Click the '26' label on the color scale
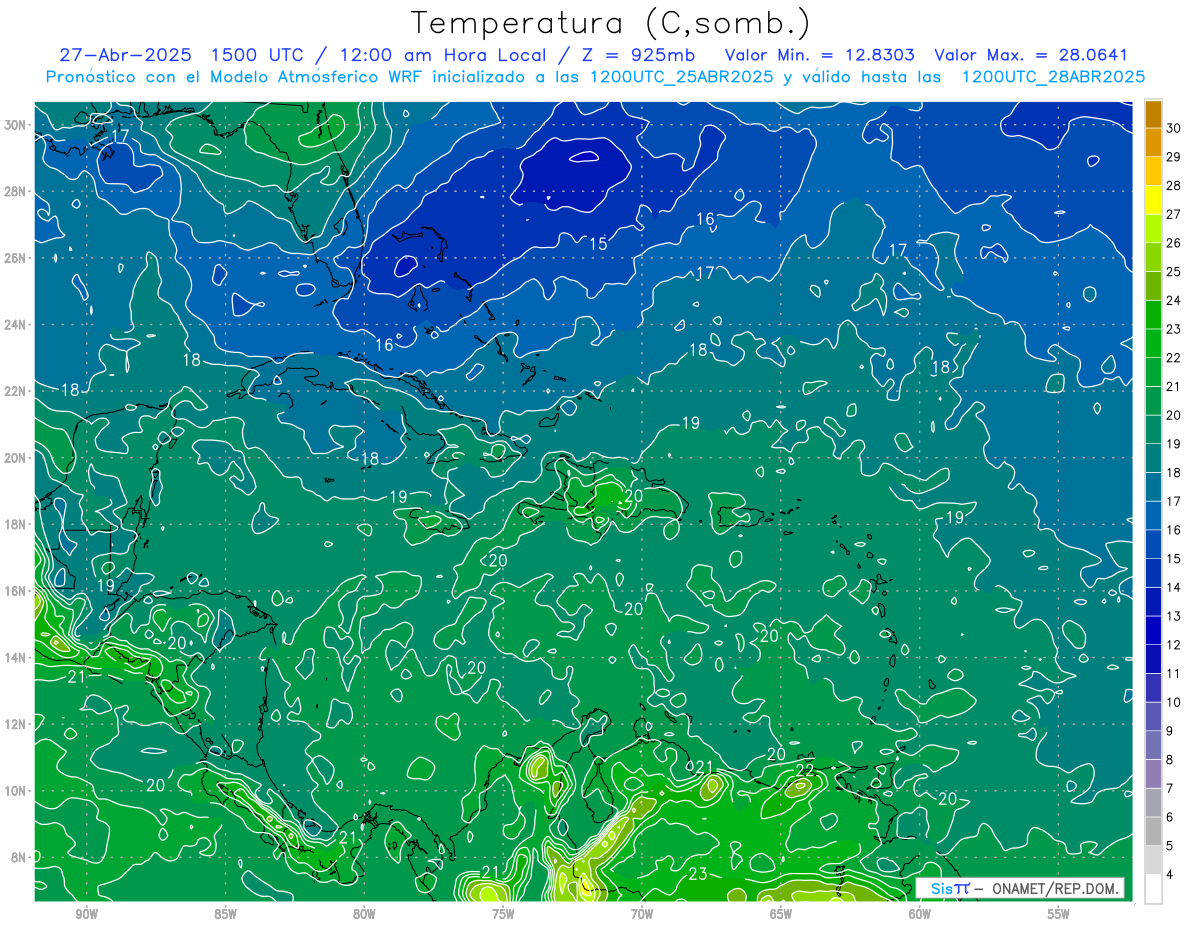Screen dimensions: 1200x927 pos(1173,243)
